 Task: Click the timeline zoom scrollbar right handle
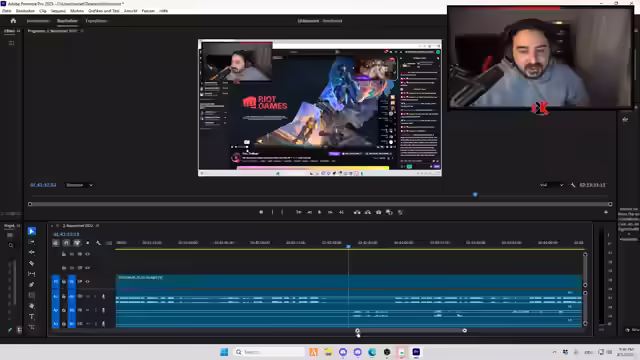464,331
